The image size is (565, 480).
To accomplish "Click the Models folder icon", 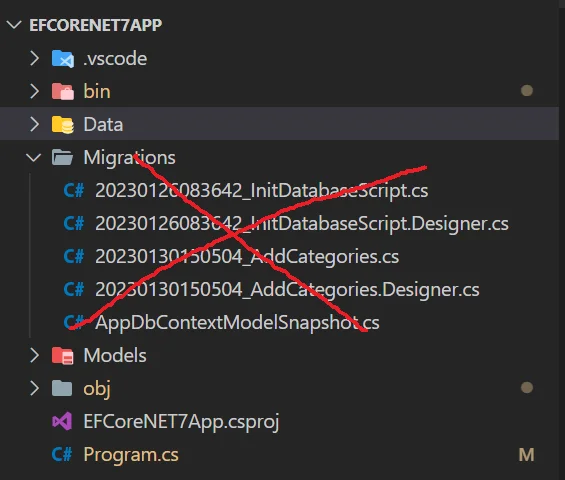I will point(63,356).
